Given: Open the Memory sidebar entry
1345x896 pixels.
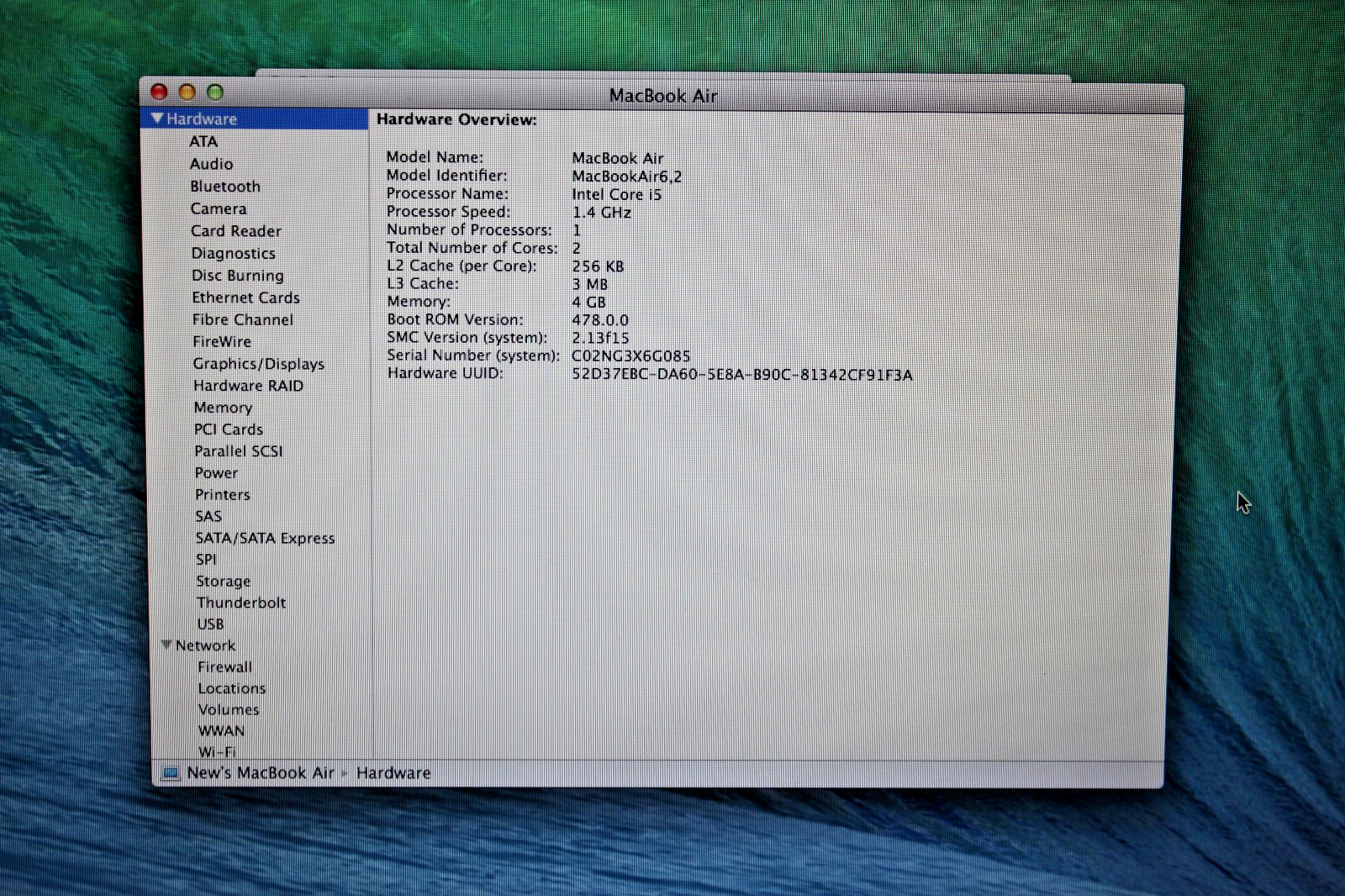Looking at the screenshot, I should [x=223, y=408].
